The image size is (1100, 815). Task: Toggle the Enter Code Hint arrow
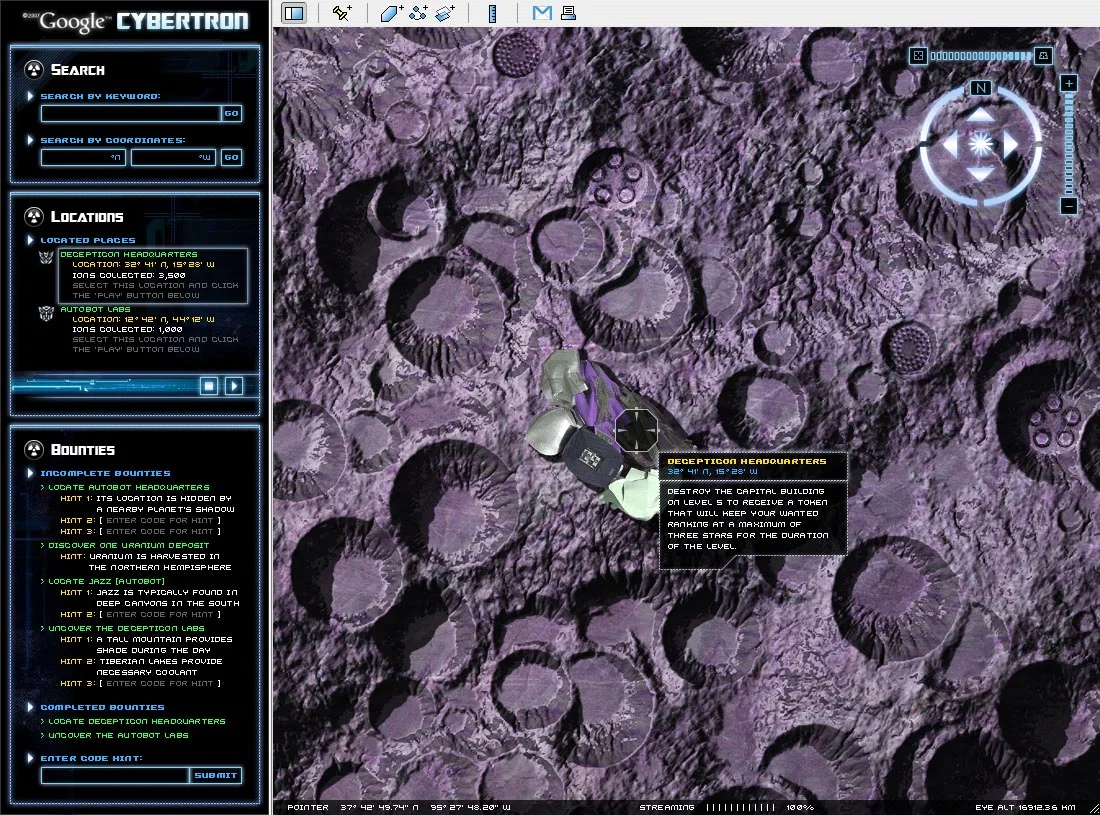pyautogui.click(x=30, y=757)
